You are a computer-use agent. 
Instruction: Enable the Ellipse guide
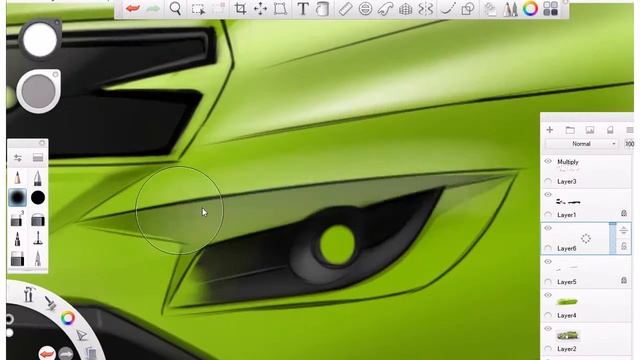(x=365, y=9)
